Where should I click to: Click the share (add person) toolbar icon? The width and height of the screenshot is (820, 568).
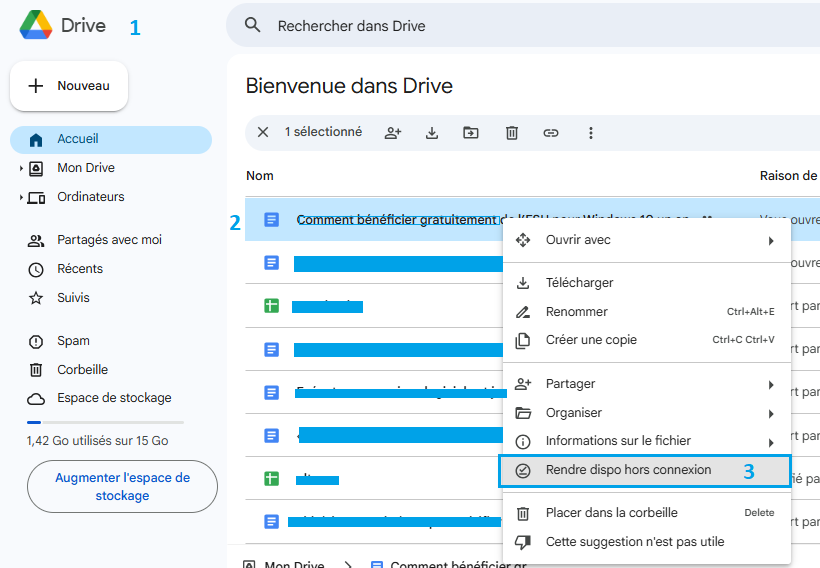[x=393, y=133]
